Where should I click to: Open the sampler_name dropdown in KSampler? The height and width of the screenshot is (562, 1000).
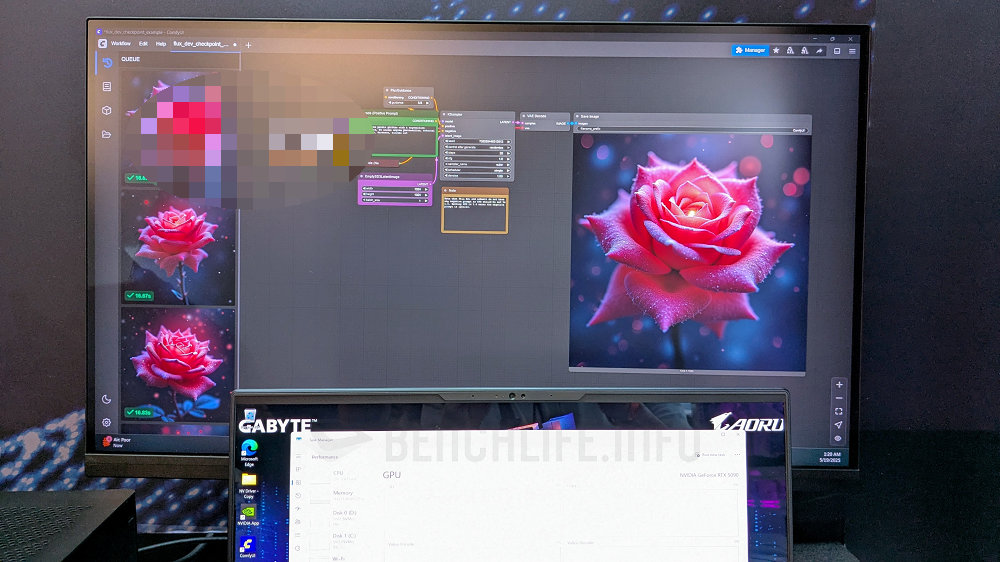click(477, 165)
